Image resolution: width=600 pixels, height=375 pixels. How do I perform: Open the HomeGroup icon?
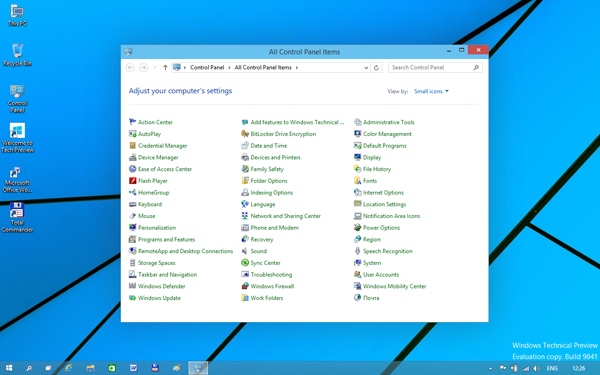(x=132, y=192)
